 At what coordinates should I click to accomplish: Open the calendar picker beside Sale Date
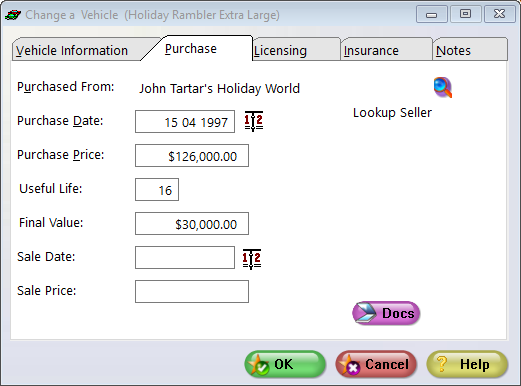click(x=252, y=259)
